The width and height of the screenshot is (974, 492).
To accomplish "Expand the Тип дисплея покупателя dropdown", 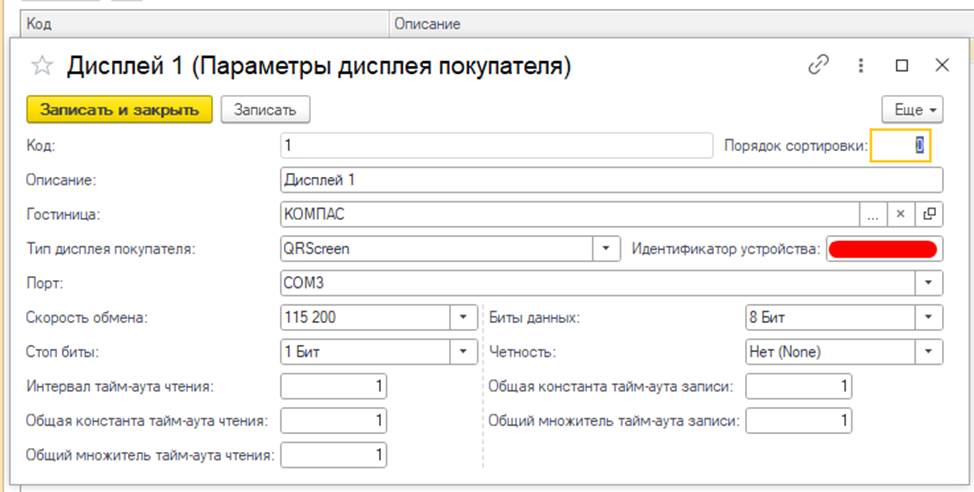I will click(x=606, y=249).
